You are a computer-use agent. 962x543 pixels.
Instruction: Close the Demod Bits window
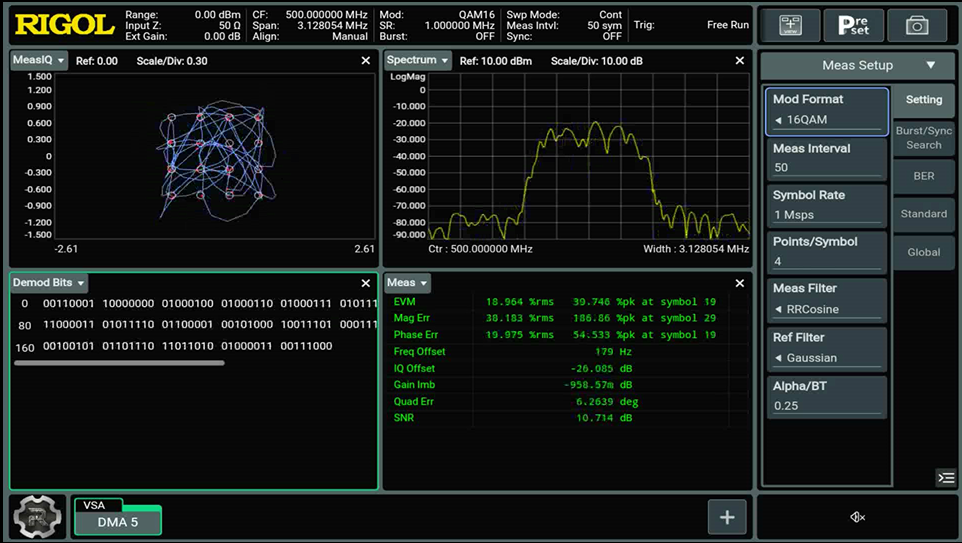[x=366, y=283]
